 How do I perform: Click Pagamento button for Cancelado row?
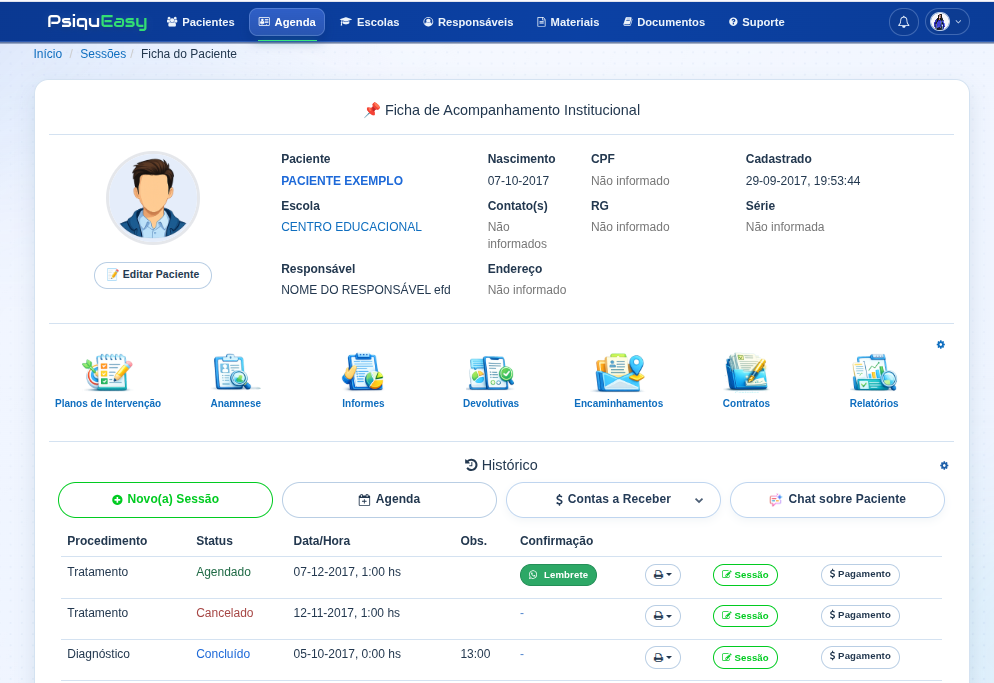coord(860,616)
